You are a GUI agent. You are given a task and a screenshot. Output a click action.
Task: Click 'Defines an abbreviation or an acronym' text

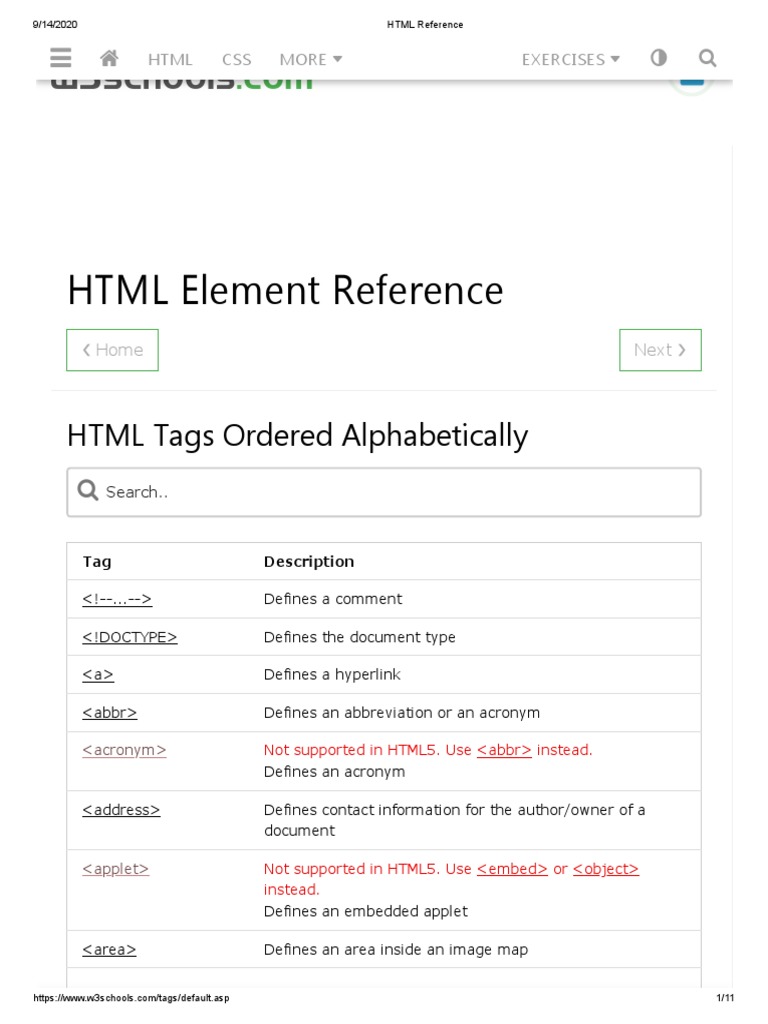pyautogui.click(x=402, y=712)
